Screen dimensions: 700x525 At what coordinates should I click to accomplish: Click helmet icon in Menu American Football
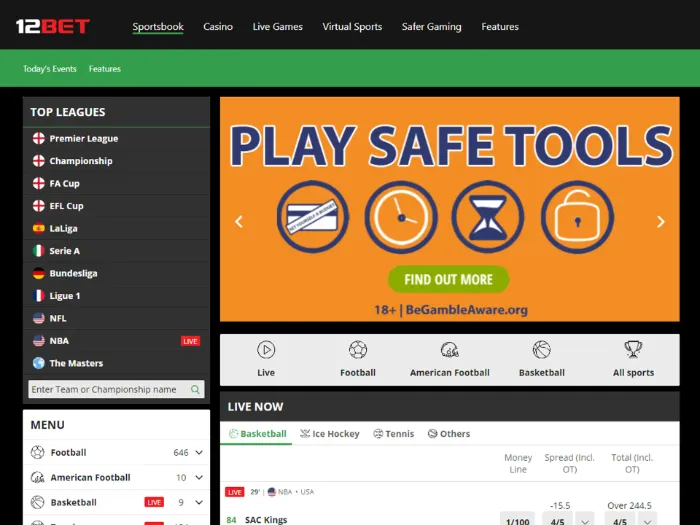coord(38,478)
